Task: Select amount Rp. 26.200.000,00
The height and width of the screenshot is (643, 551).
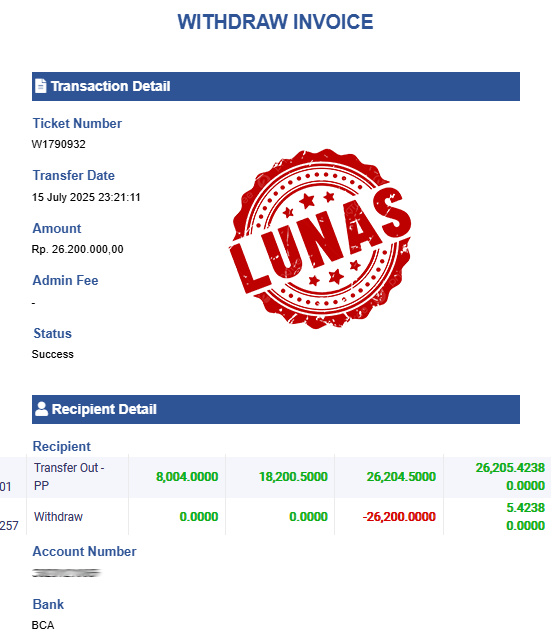Action: pos(77,249)
